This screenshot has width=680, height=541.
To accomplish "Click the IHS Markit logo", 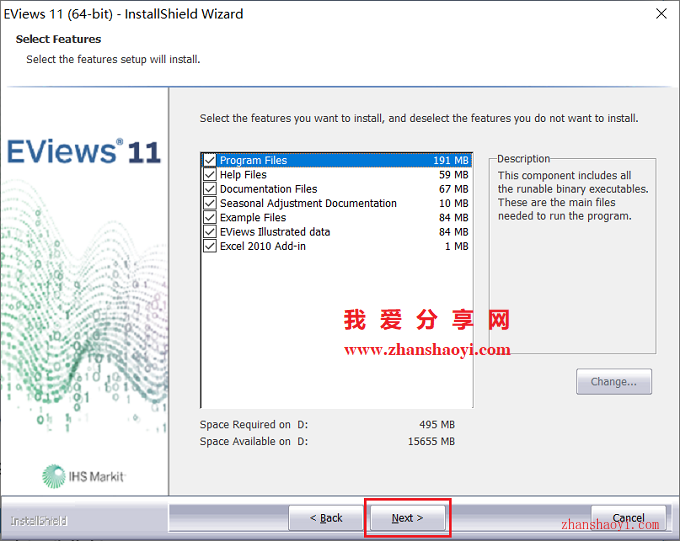I will click(x=84, y=476).
